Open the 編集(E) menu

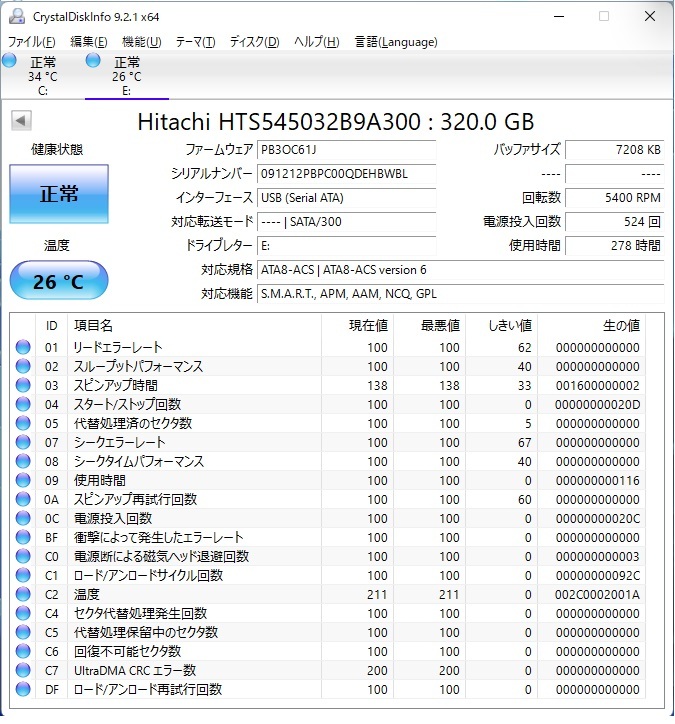pos(89,42)
